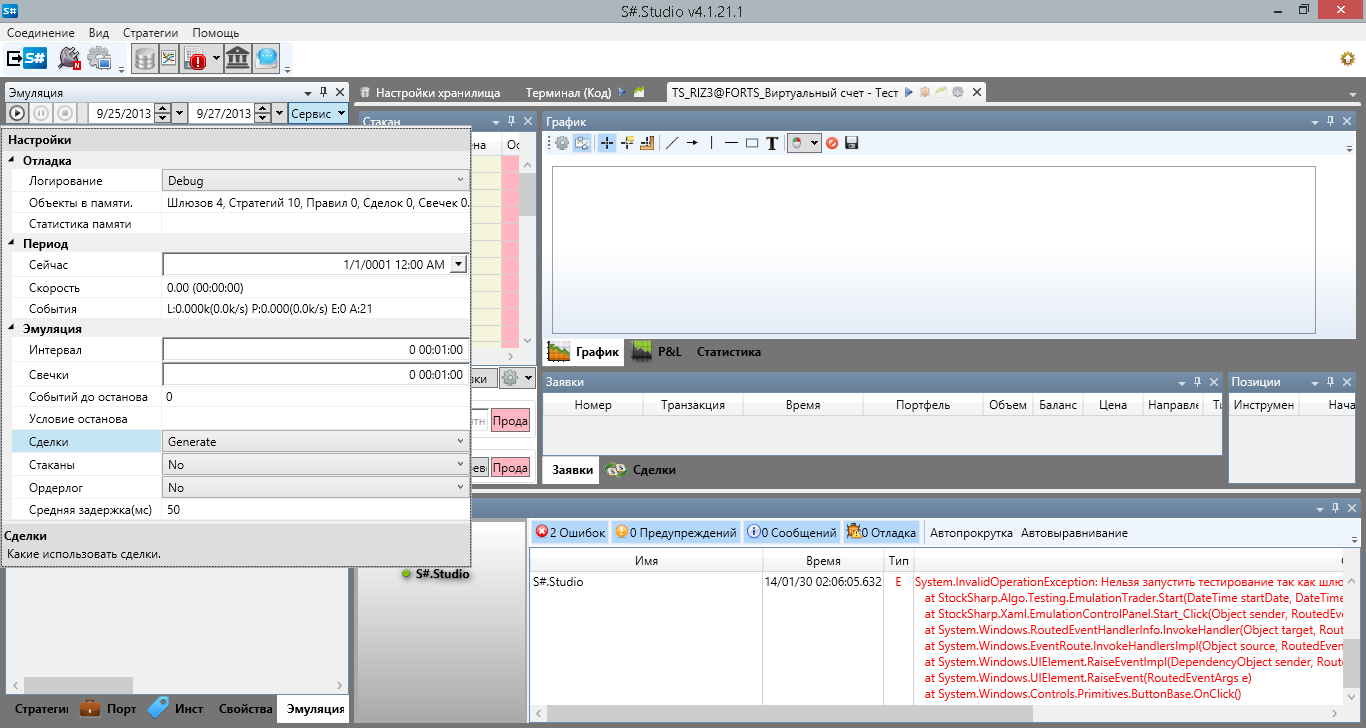Viewport: 1366px width, 728px height.
Task: Open the Сделки Generate combo box
Action: point(316,441)
